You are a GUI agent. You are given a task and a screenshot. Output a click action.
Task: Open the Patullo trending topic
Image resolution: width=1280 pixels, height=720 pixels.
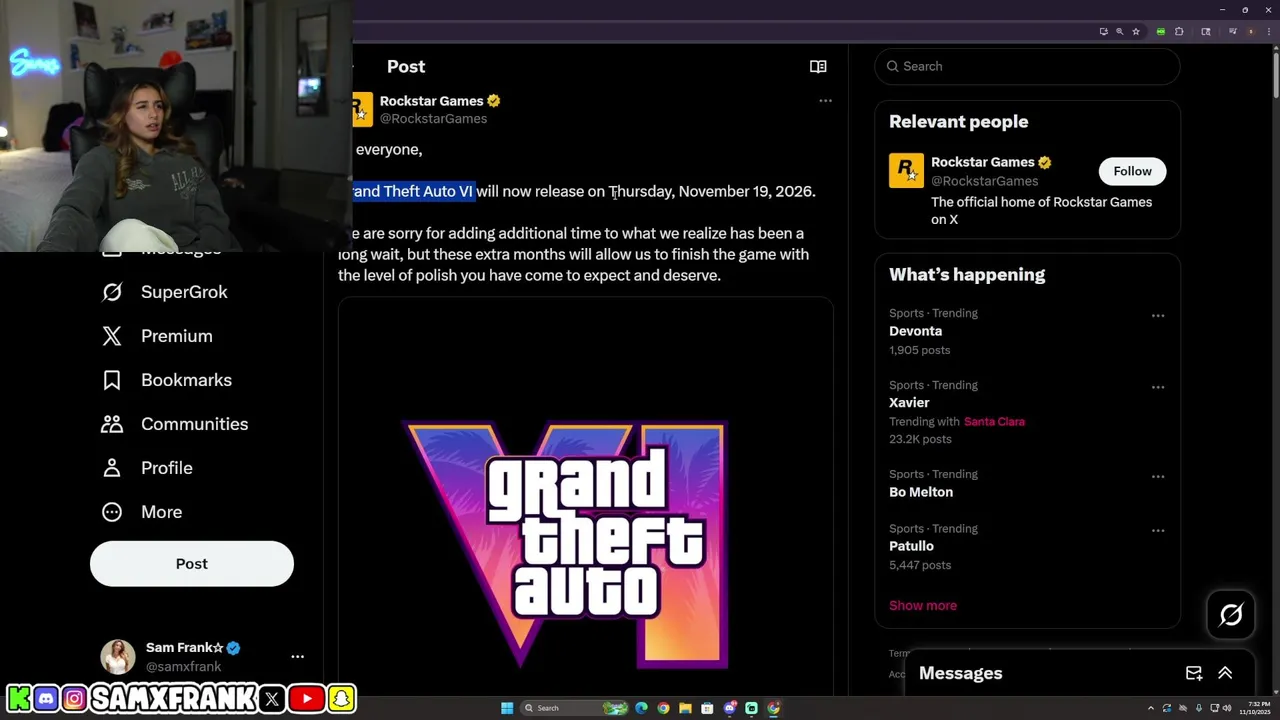[x=911, y=546]
